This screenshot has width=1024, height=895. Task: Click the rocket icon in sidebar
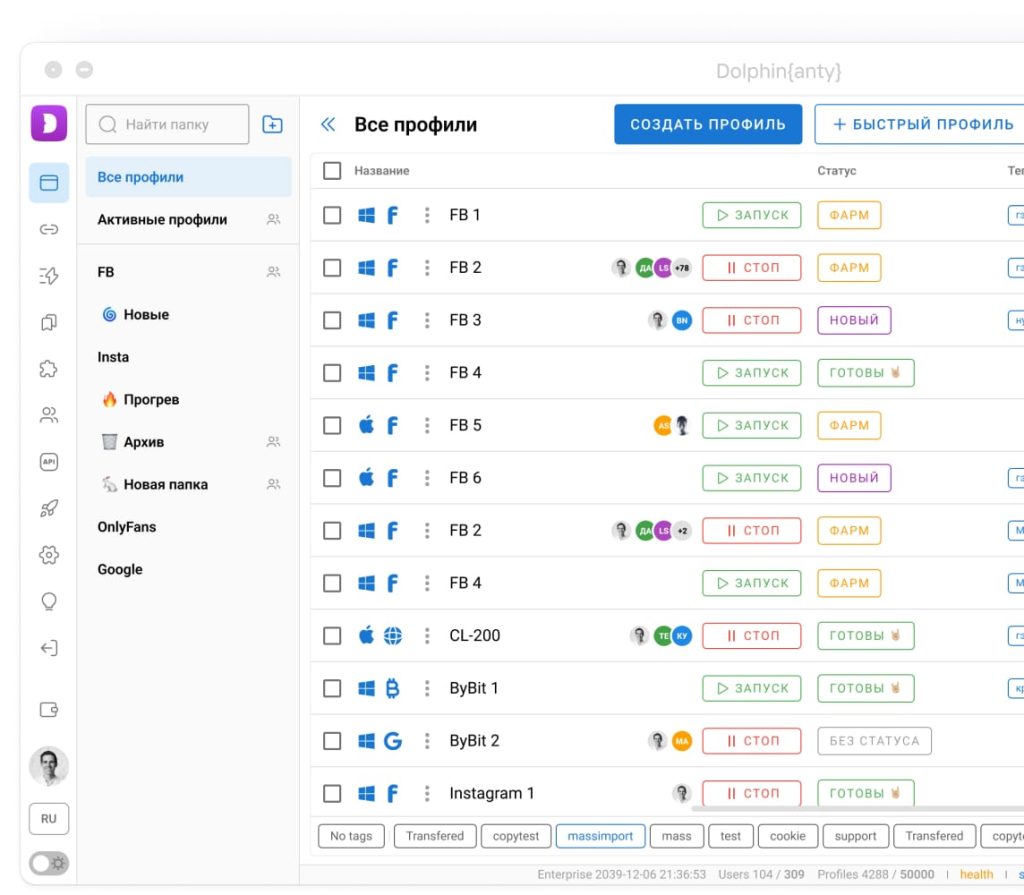point(49,508)
